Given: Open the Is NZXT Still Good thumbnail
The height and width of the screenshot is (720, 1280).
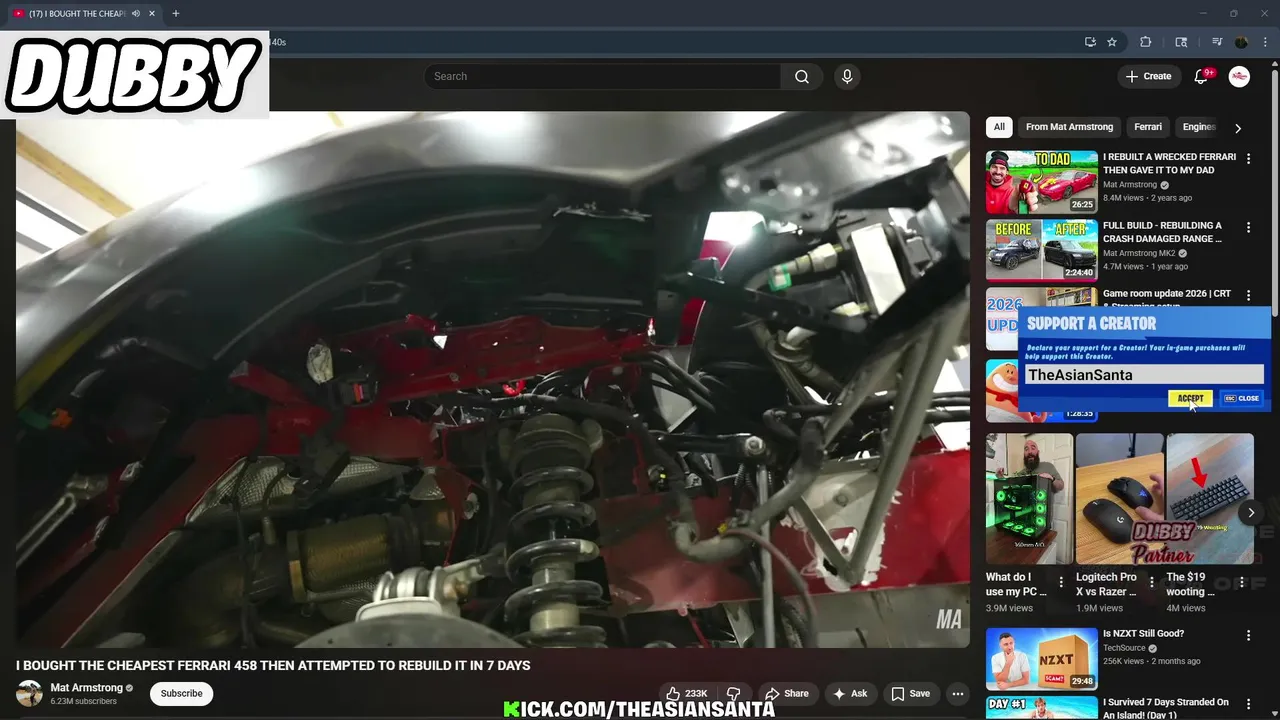Looking at the screenshot, I should pos(1041,658).
